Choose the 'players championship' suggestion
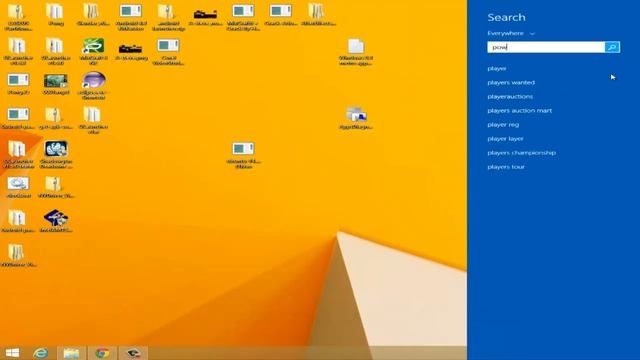 point(521,153)
